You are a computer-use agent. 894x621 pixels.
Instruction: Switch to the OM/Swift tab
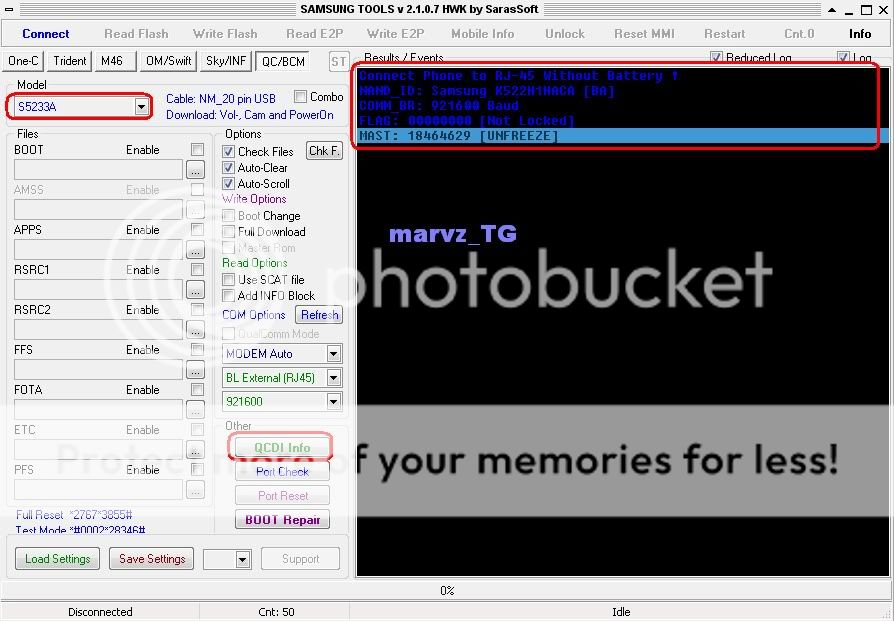(168, 61)
